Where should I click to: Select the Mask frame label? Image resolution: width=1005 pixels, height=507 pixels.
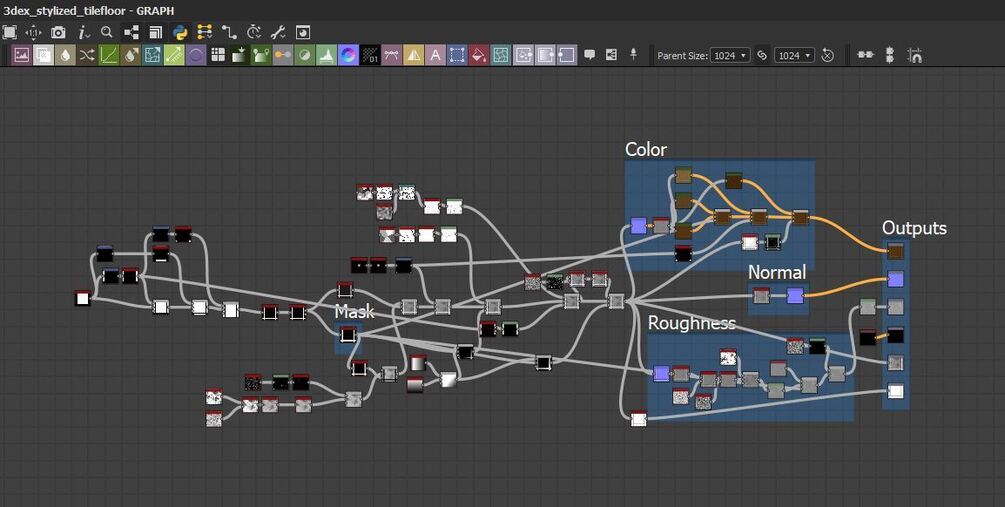pyautogui.click(x=354, y=312)
